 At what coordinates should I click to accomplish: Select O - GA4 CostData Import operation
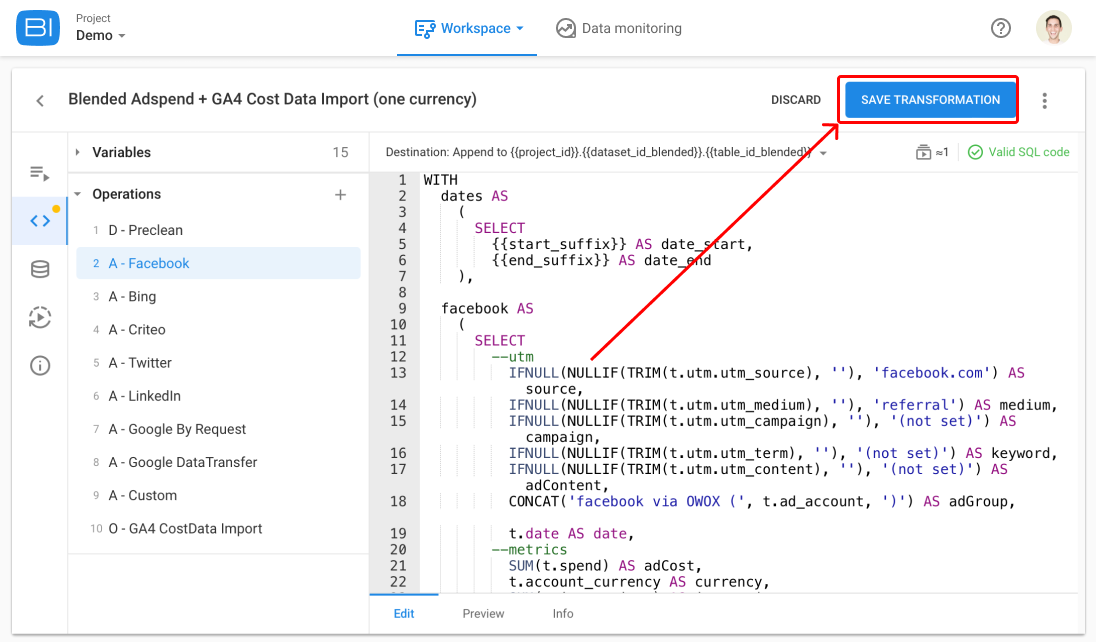pyautogui.click(x=218, y=529)
